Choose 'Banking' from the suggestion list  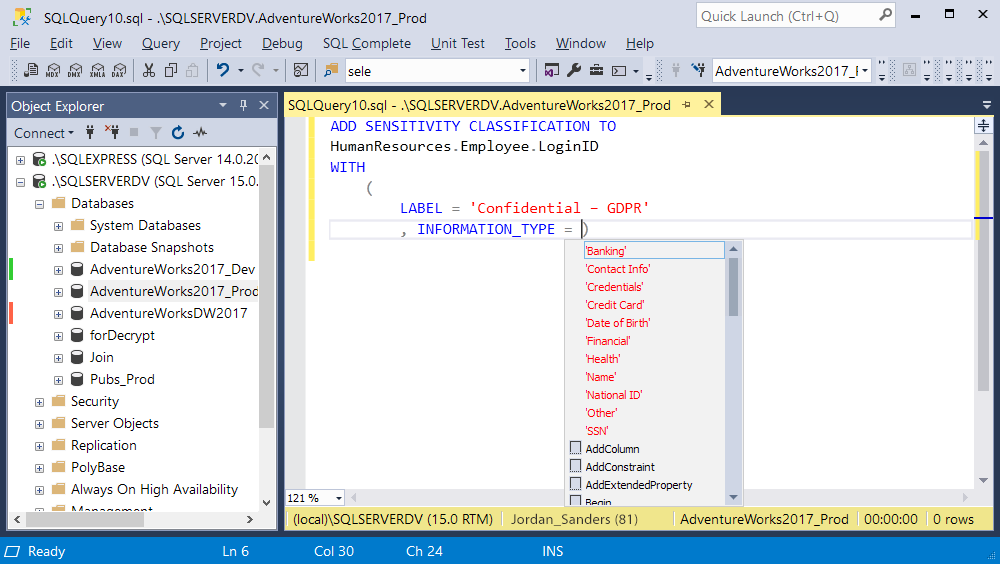click(654, 250)
